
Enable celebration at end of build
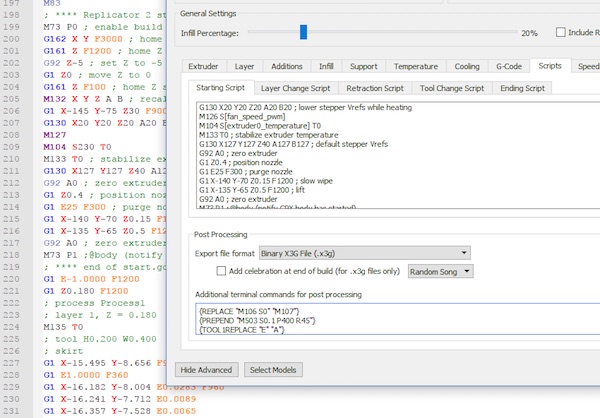221,271
